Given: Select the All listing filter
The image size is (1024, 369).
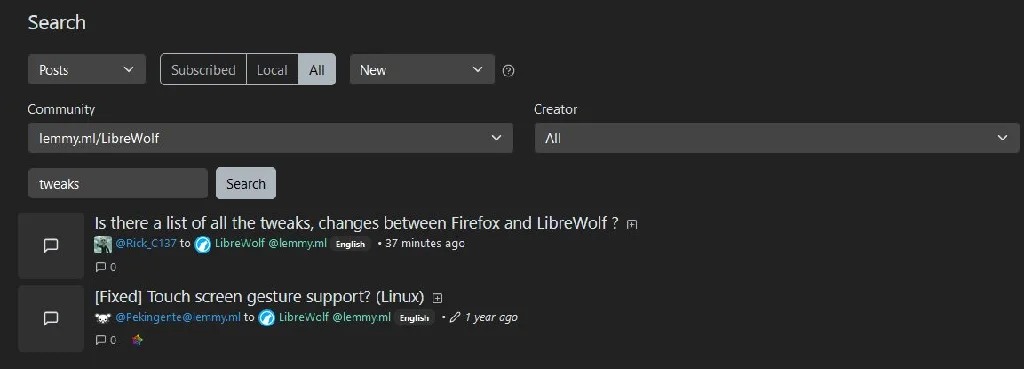Looking at the screenshot, I should point(317,69).
